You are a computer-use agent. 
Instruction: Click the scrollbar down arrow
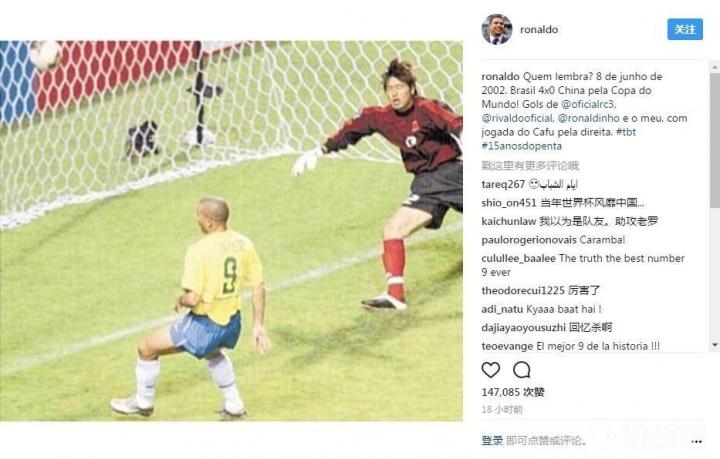[x=714, y=345]
